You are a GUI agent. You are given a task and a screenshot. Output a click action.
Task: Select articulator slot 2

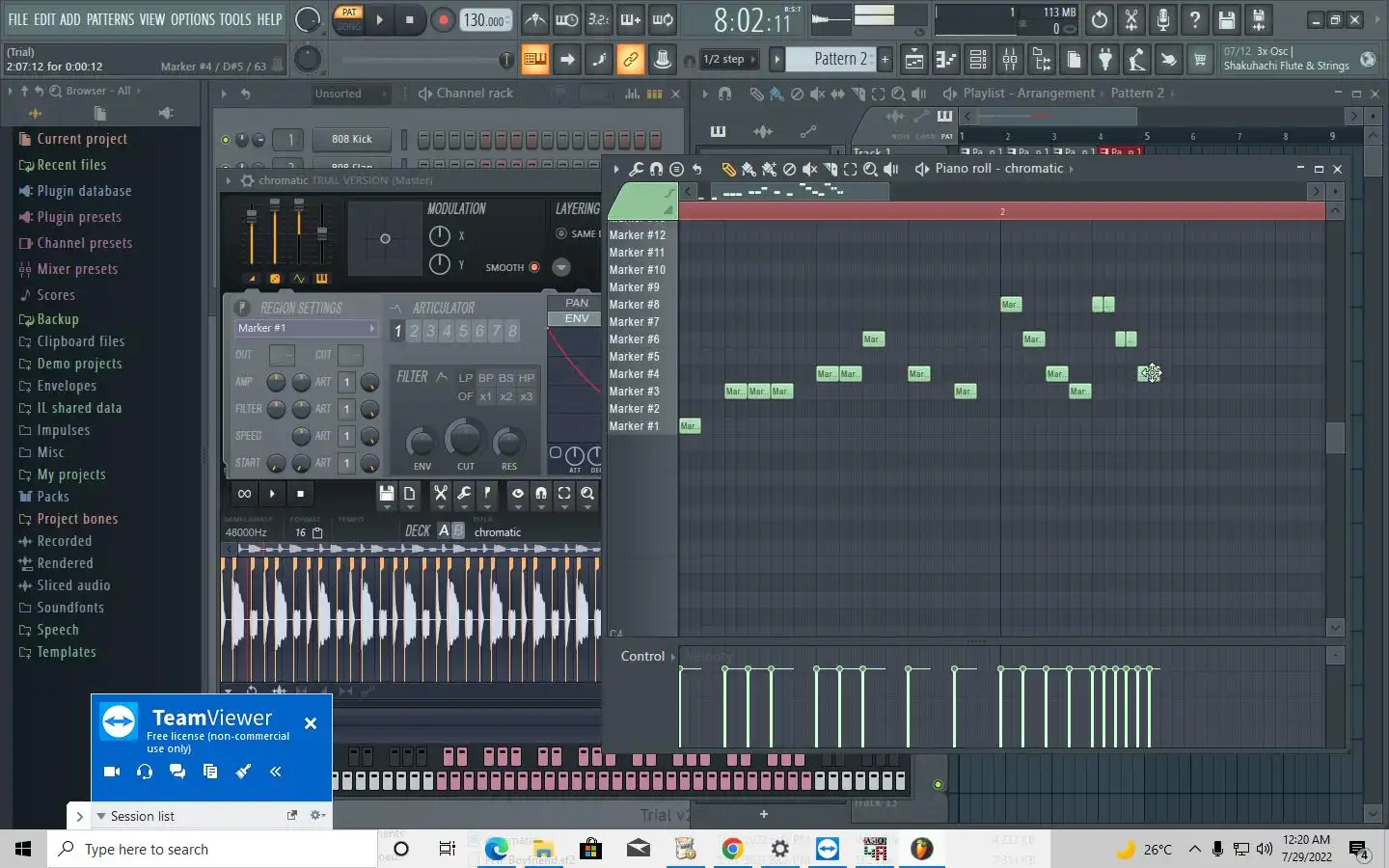[414, 331]
